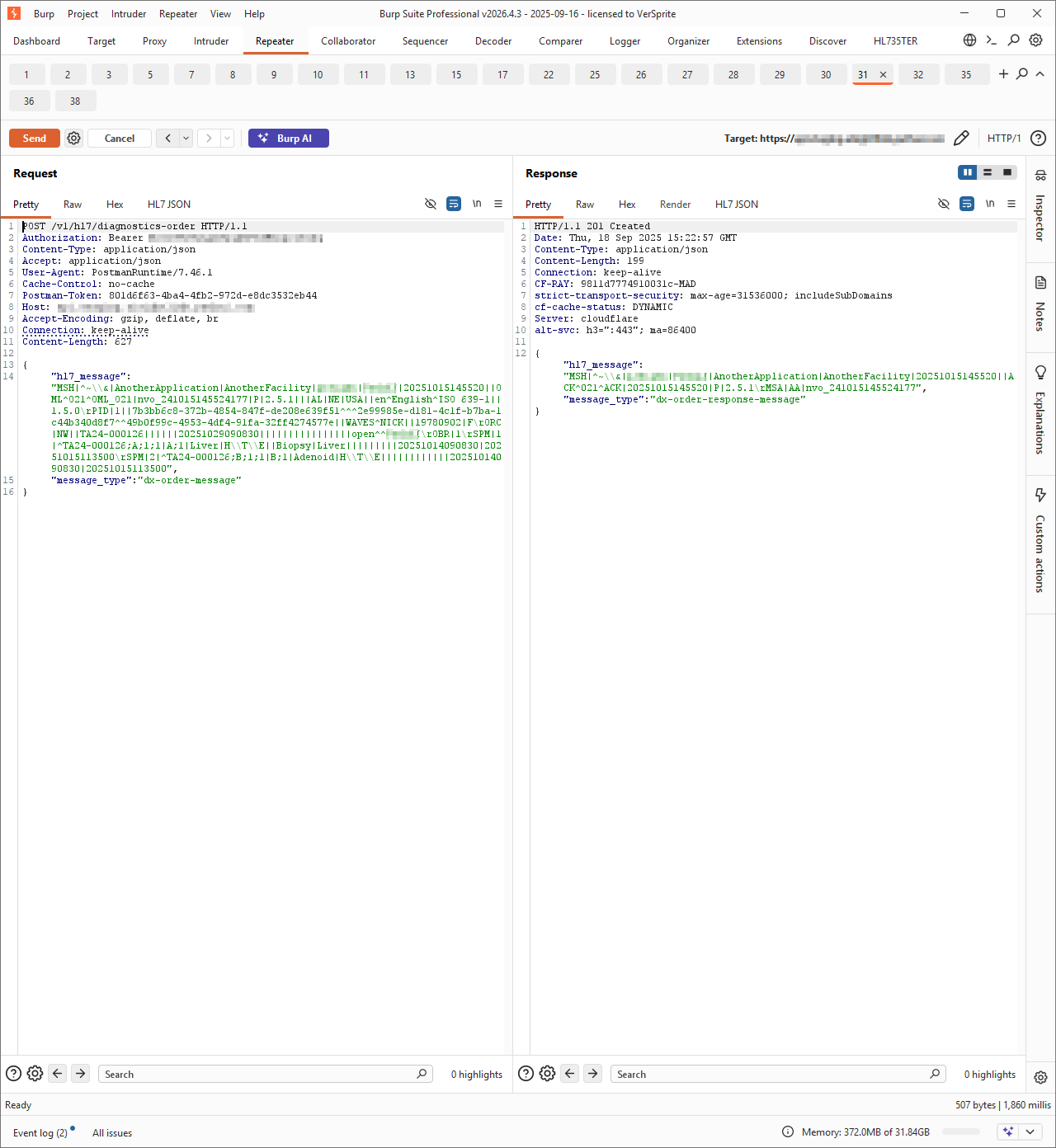Click the gear at the bottom of the side panel
Viewport: 1056px width, 1148px height.
[1040, 1077]
